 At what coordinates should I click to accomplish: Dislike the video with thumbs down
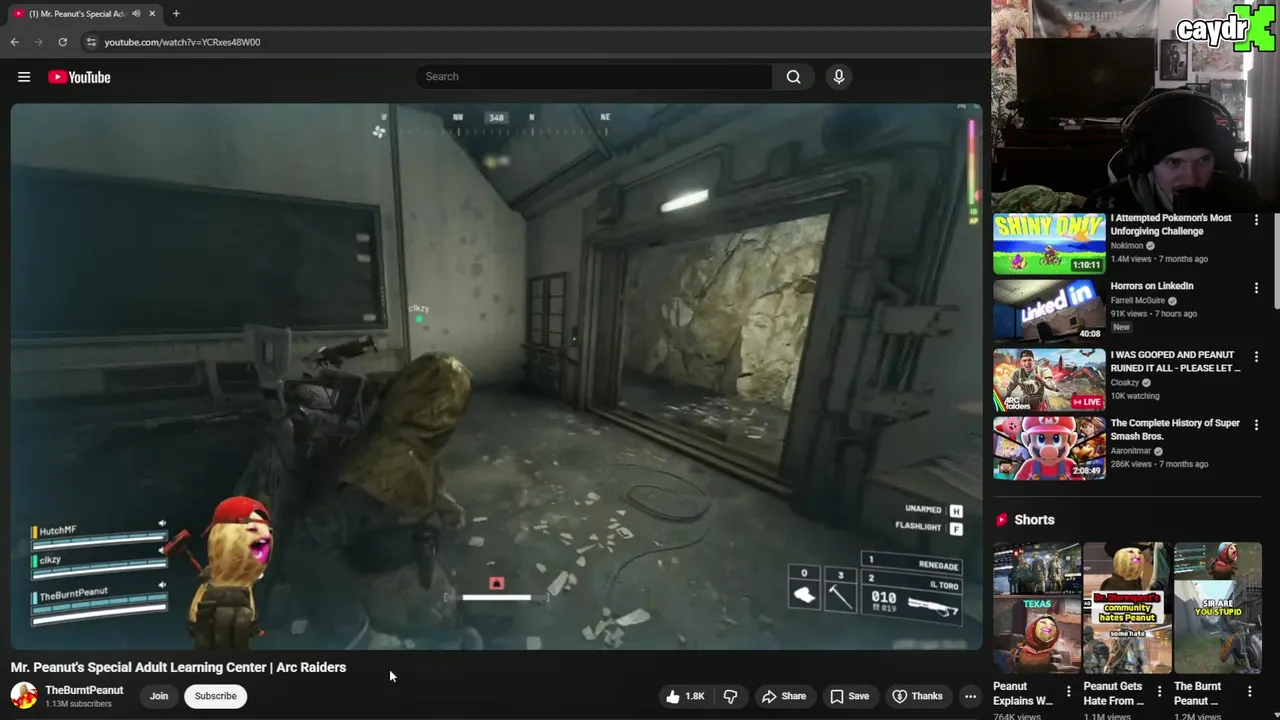coord(731,696)
